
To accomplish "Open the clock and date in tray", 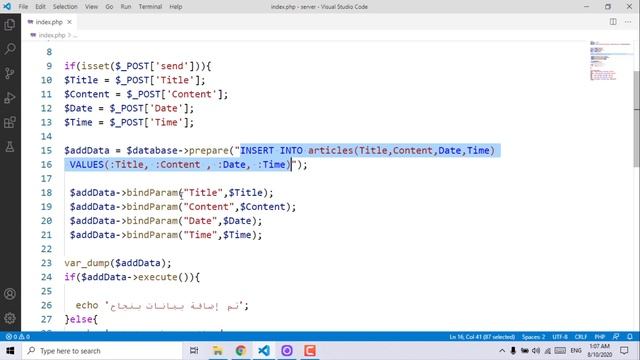I will [x=600, y=351].
